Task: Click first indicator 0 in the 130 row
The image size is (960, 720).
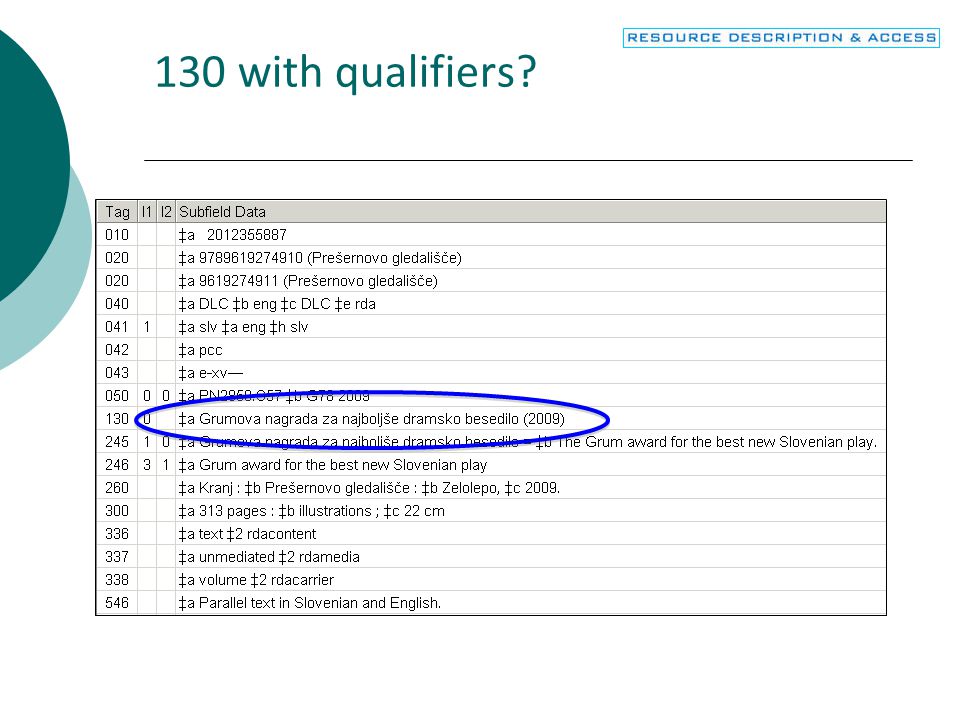Action: (147, 419)
